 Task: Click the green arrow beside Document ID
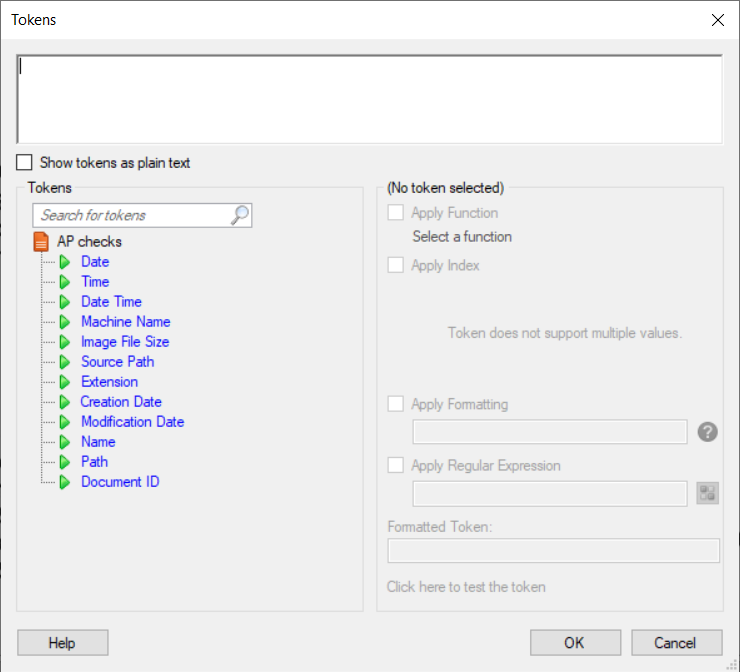click(65, 482)
